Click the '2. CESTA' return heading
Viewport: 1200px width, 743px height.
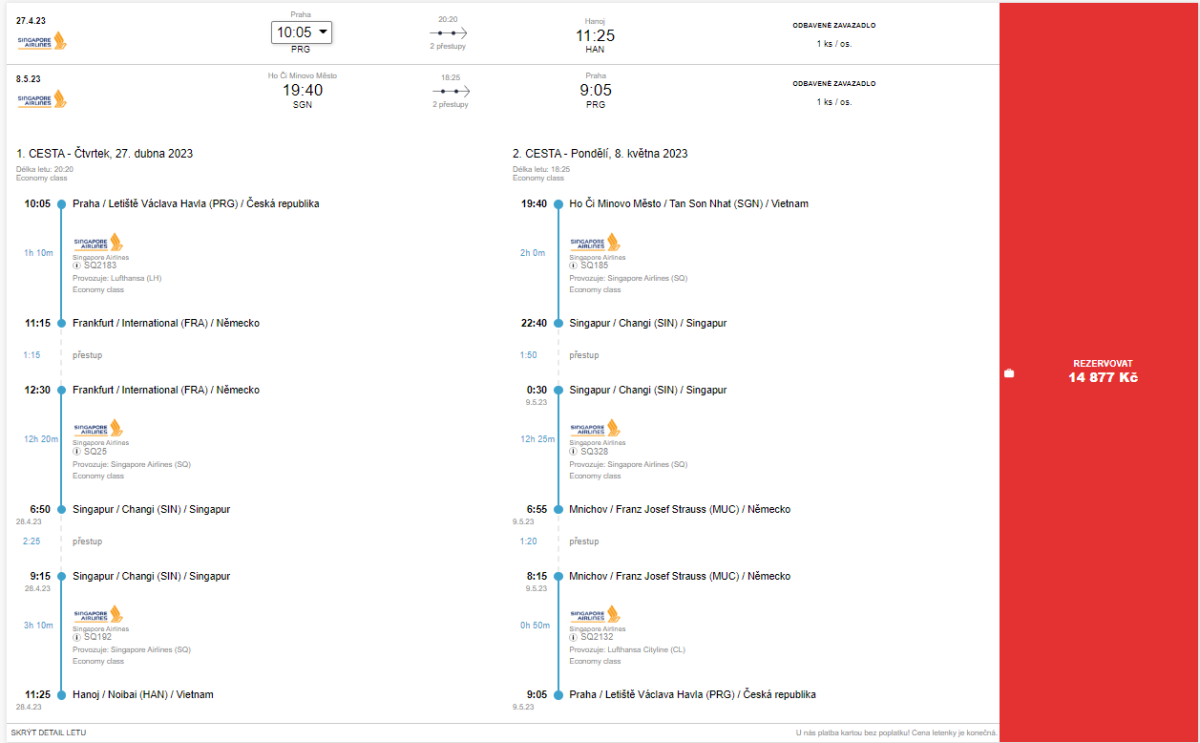600,154
